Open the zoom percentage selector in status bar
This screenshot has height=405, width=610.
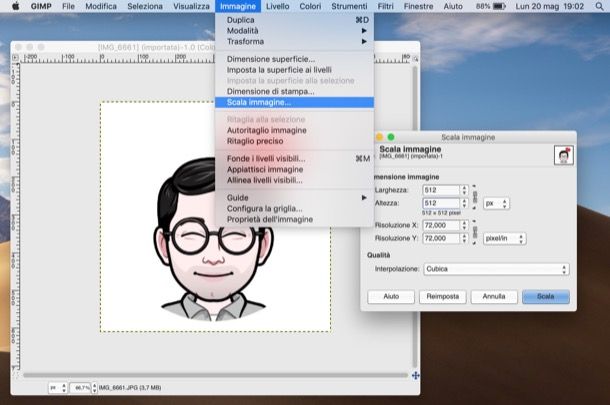click(83, 388)
